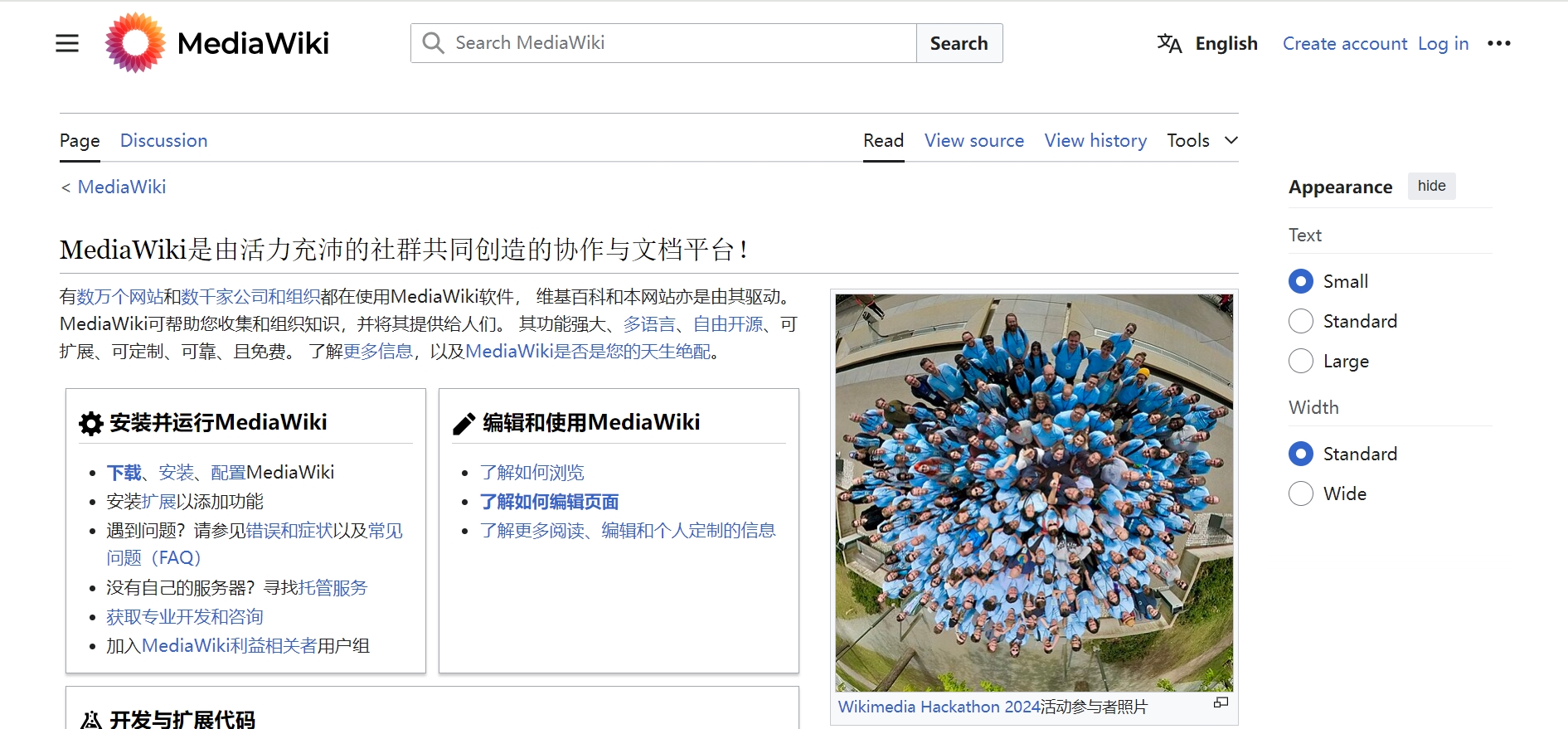The image size is (1568, 729).
Task: Open 了解更多阅读、编辑和个人定制的信息 link
Action: pyautogui.click(x=628, y=531)
